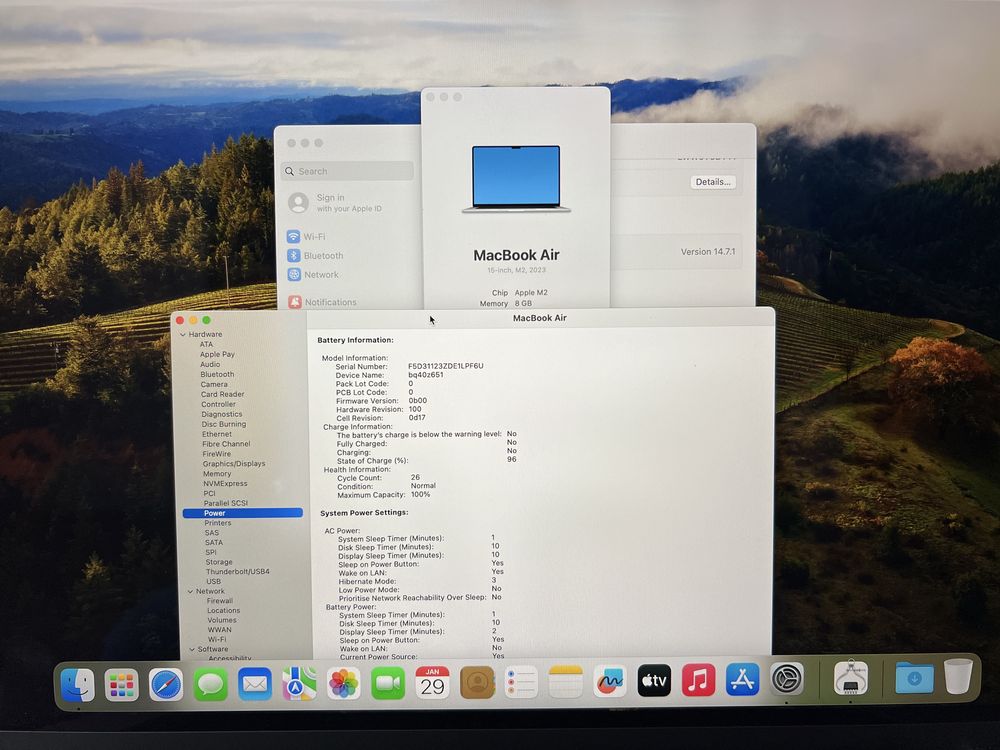Select Graphics/Displays in Hardware list
Viewport: 1000px width, 750px height.
click(x=233, y=464)
